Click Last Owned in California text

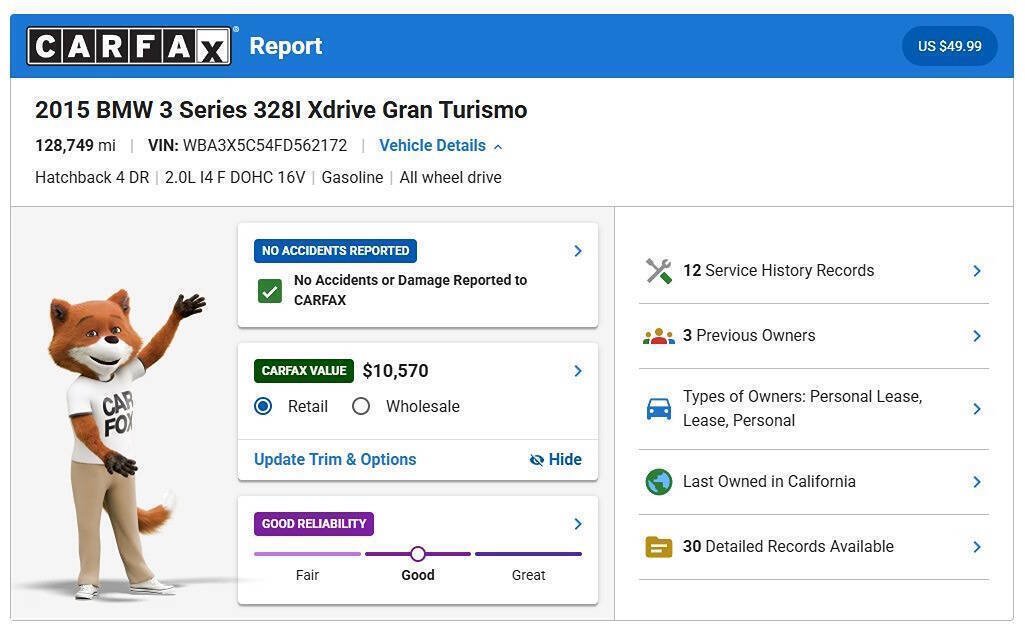click(769, 482)
